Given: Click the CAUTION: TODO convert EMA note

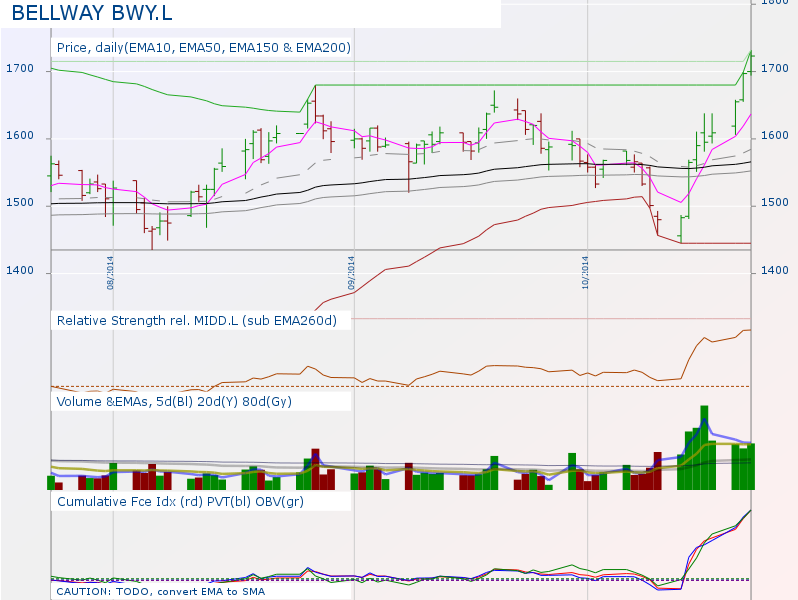Looking at the screenshot, I should pyautogui.click(x=160, y=592).
